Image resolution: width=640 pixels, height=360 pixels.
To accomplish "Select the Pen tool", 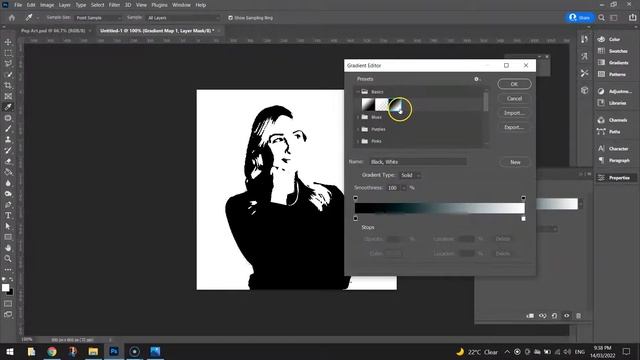I will (x=8, y=204).
